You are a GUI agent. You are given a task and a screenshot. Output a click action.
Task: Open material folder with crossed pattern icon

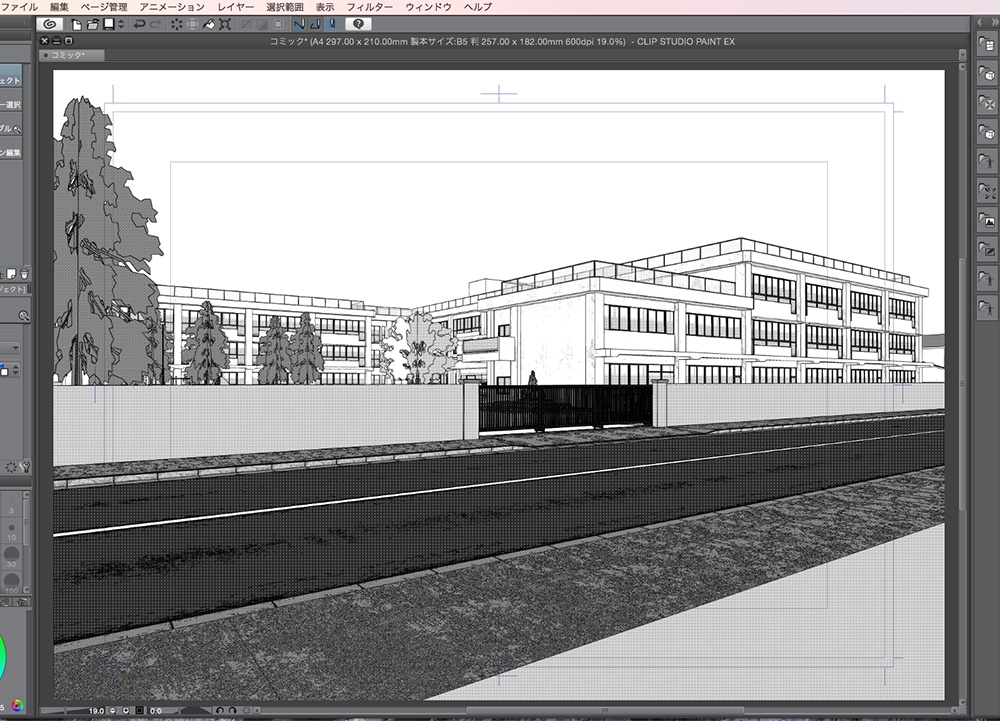tap(987, 103)
